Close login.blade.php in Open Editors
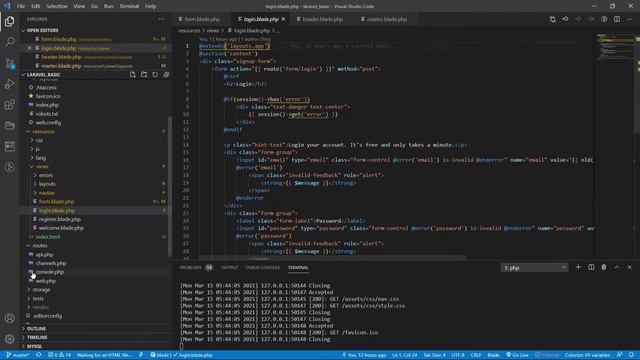 click(x=29, y=48)
